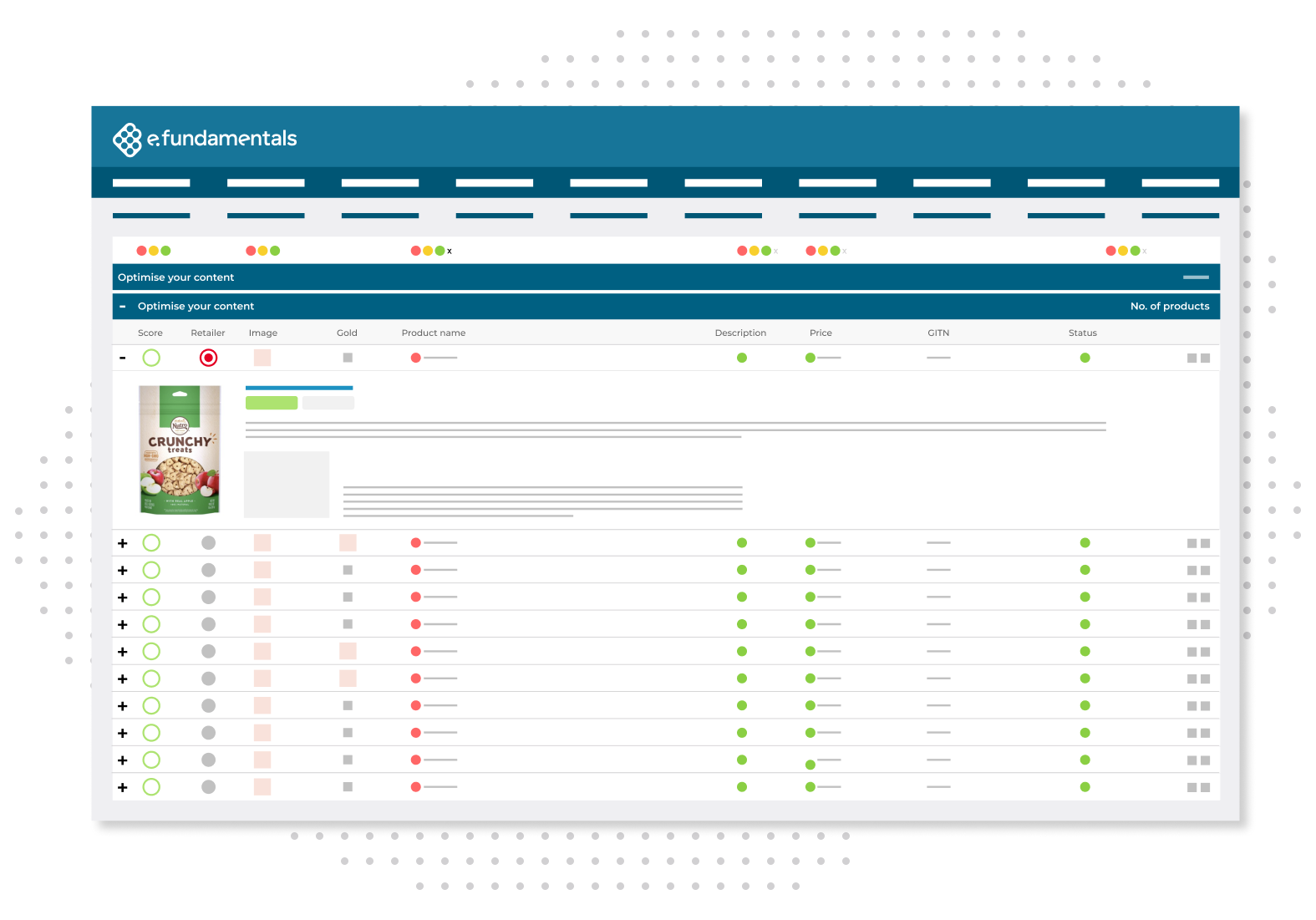Sort by the Gold column header
The width and height of the screenshot is (1316, 920).
pyautogui.click(x=347, y=333)
